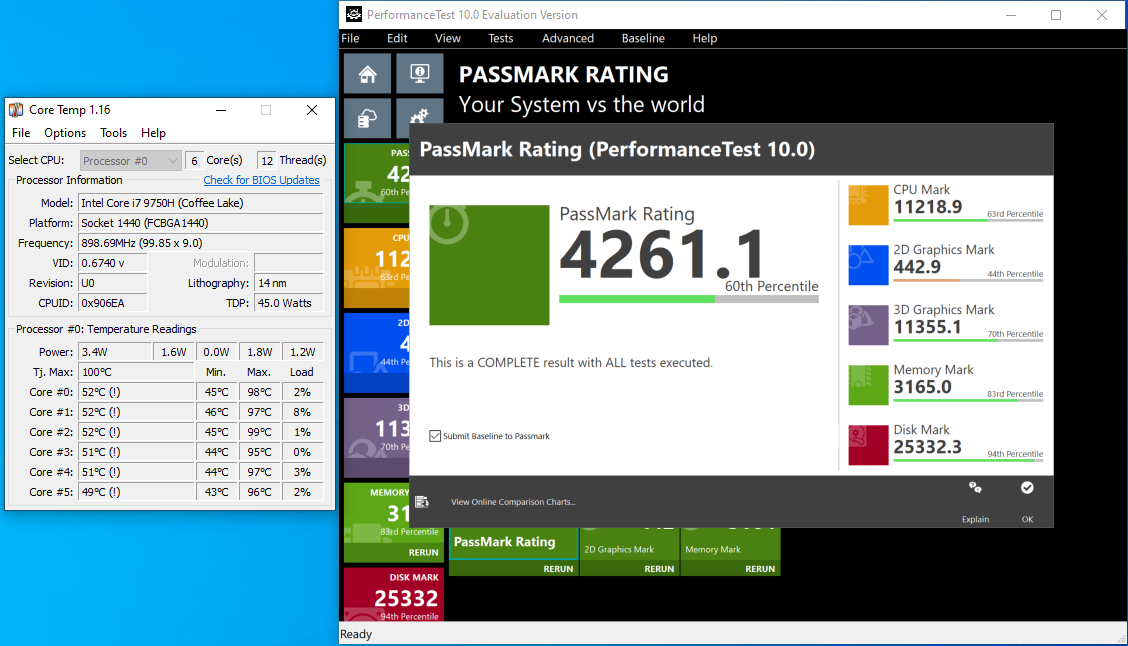The image size is (1128, 646).
Task: Click the 4261.1 PassMark Rating score
Action: click(x=662, y=253)
